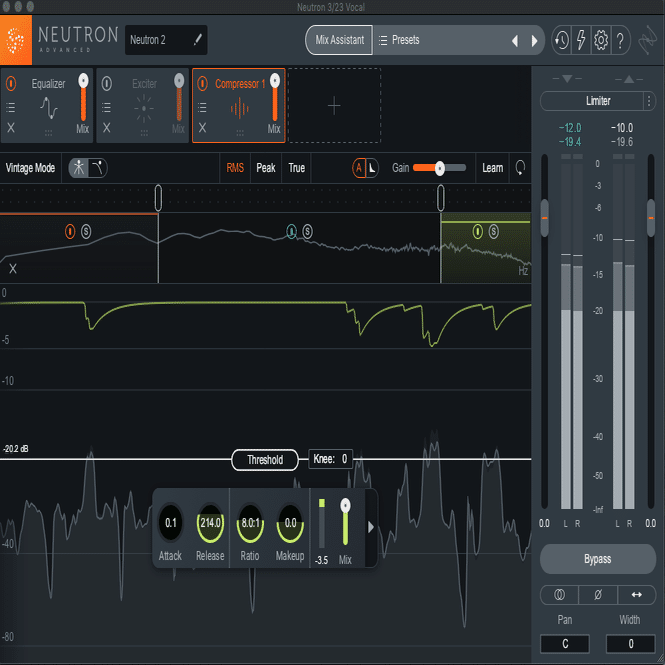665x665 pixels.
Task: Click the first crossover handle
Action: point(158,198)
